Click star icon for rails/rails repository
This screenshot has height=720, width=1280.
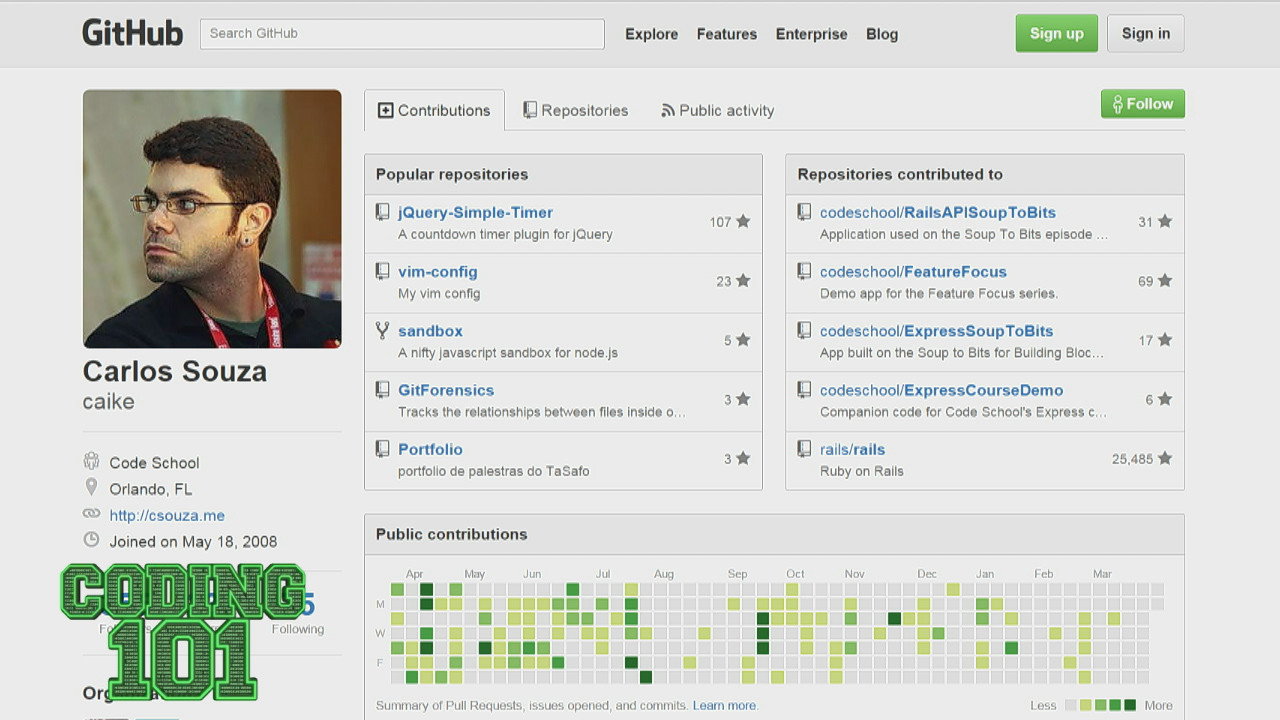coord(1164,459)
